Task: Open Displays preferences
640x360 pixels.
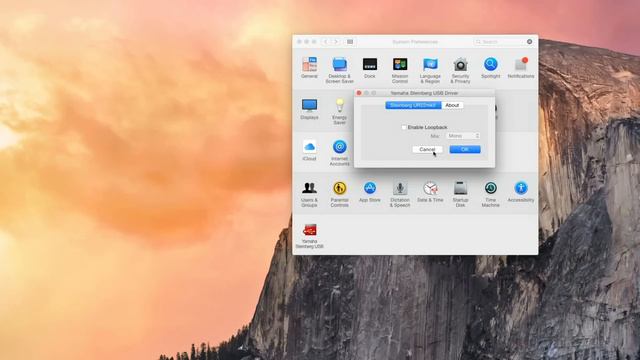Action: coord(309,109)
